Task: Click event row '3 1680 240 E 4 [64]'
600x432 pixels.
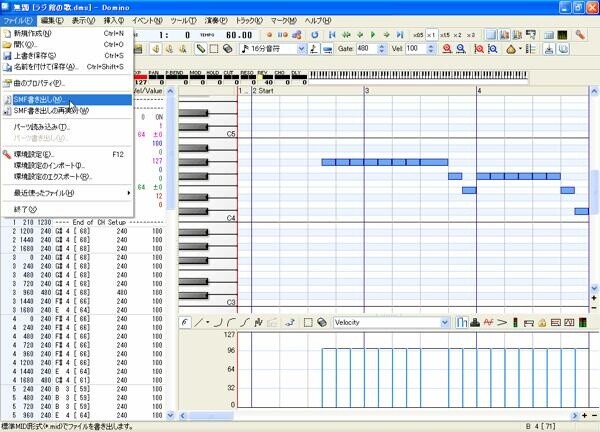Action: (82, 310)
